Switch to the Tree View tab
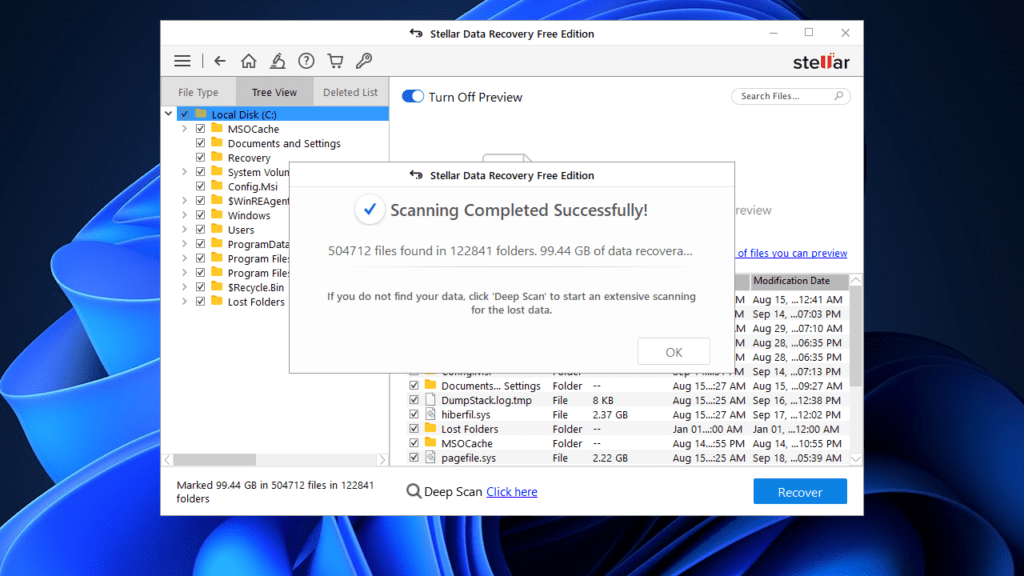The height and width of the screenshot is (576, 1024). click(274, 92)
